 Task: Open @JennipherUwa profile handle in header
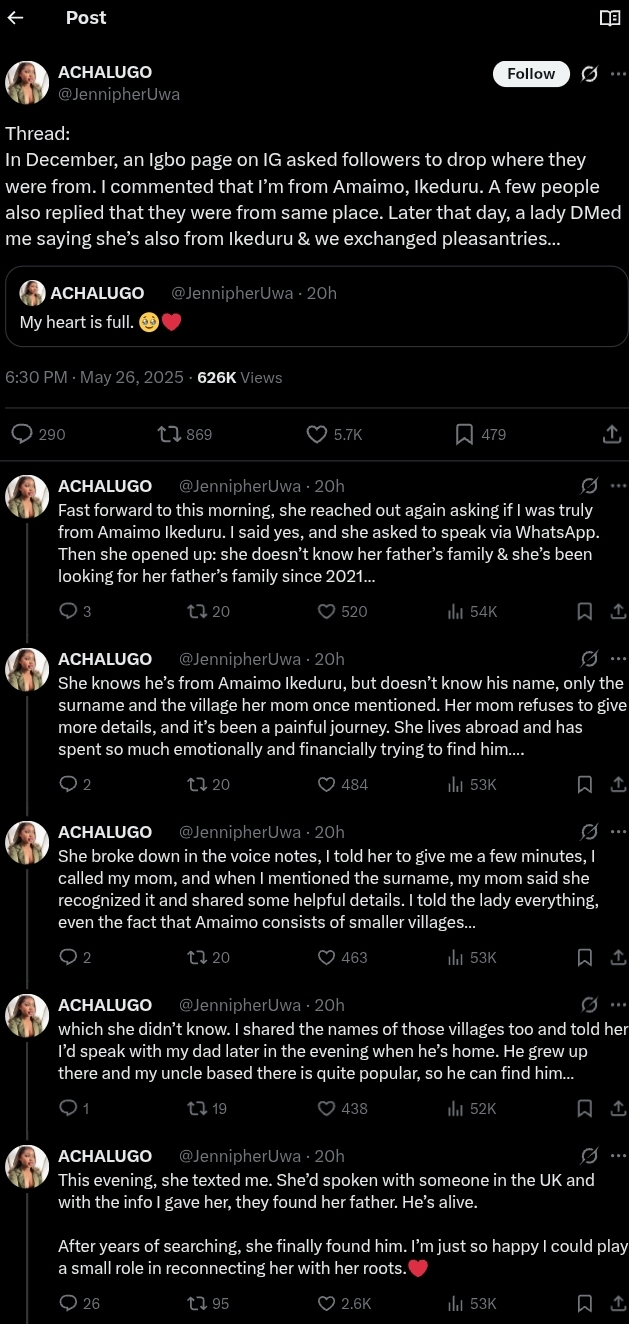coord(119,94)
